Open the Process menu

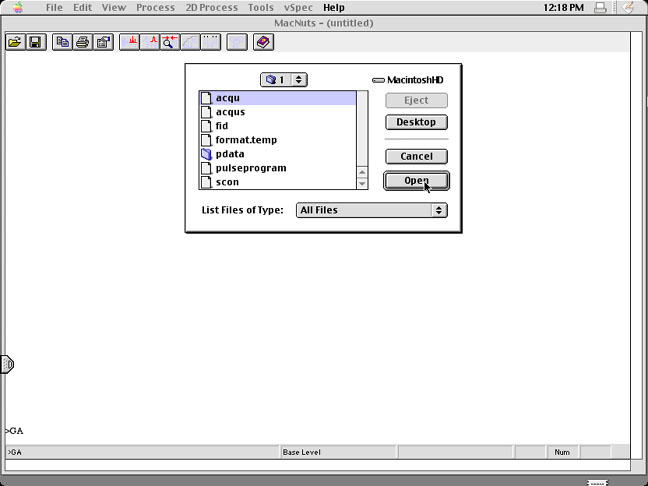point(155,7)
